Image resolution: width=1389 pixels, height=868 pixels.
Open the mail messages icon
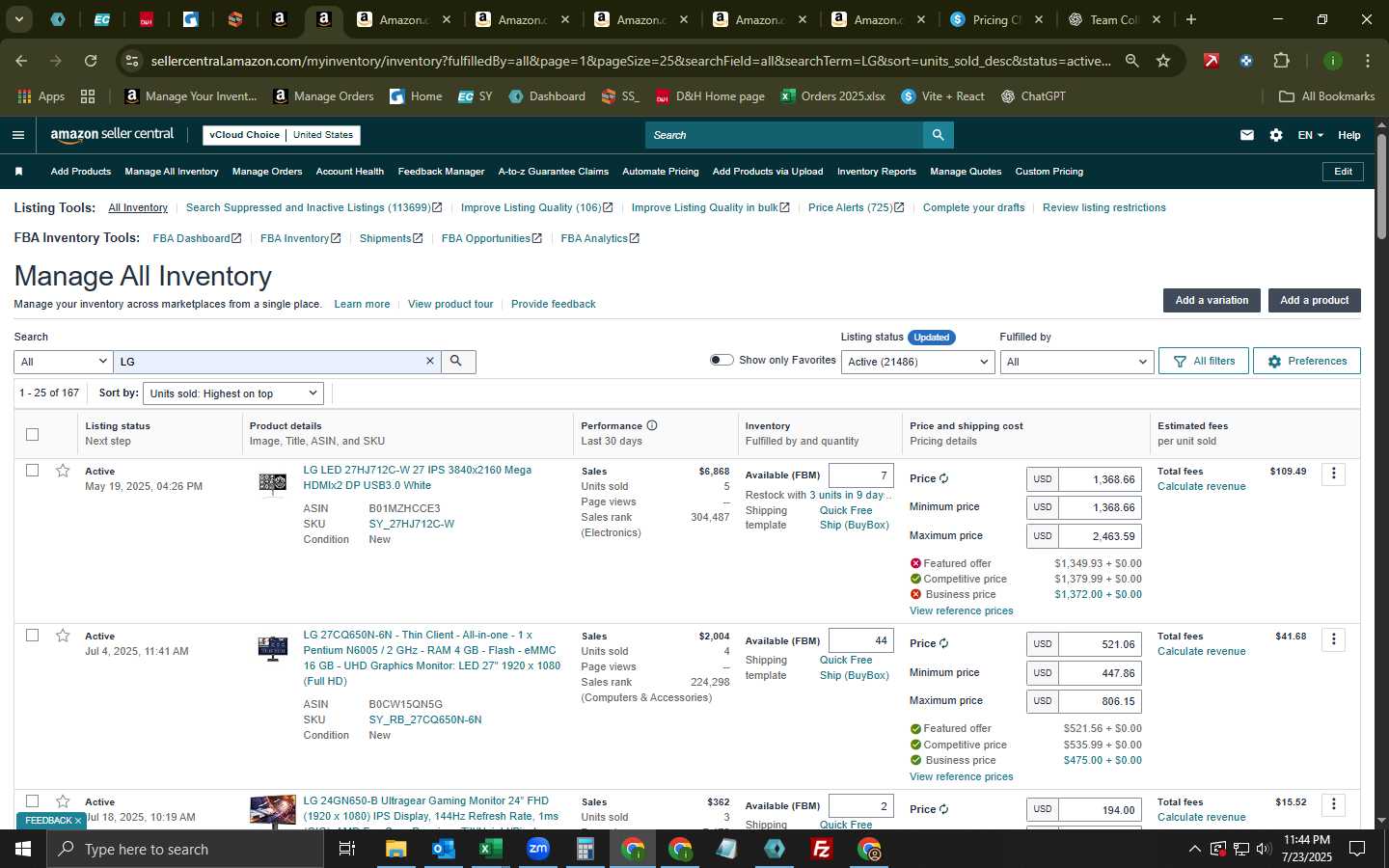[1247, 135]
